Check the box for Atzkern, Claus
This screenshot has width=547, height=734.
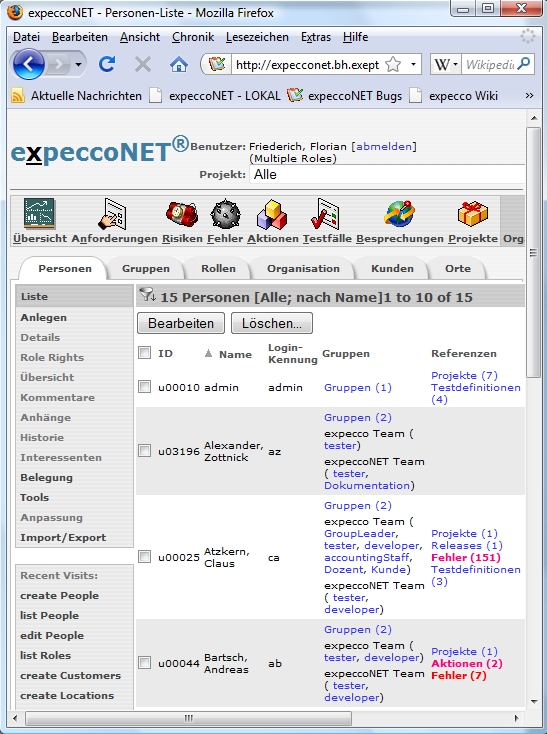point(145,557)
